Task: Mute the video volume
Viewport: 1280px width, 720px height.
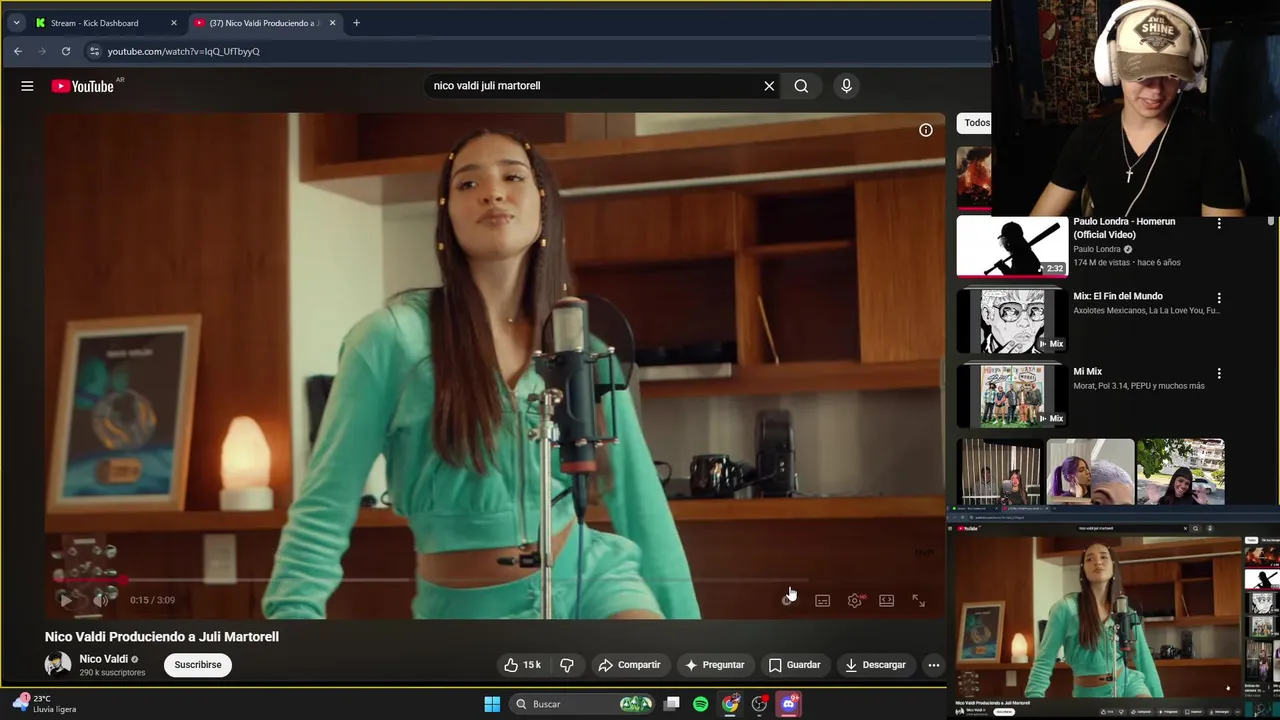Action: [x=100, y=600]
